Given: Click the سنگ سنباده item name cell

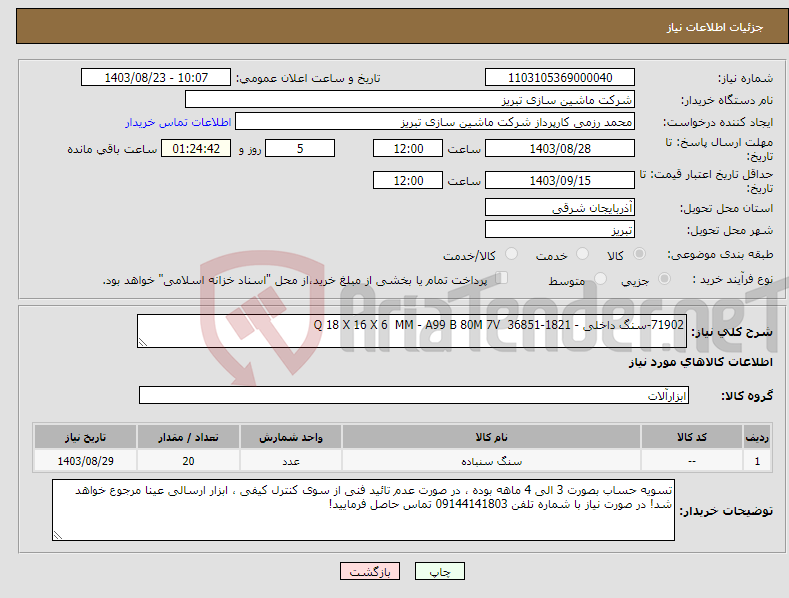Looking at the screenshot, I should tap(491, 461).
